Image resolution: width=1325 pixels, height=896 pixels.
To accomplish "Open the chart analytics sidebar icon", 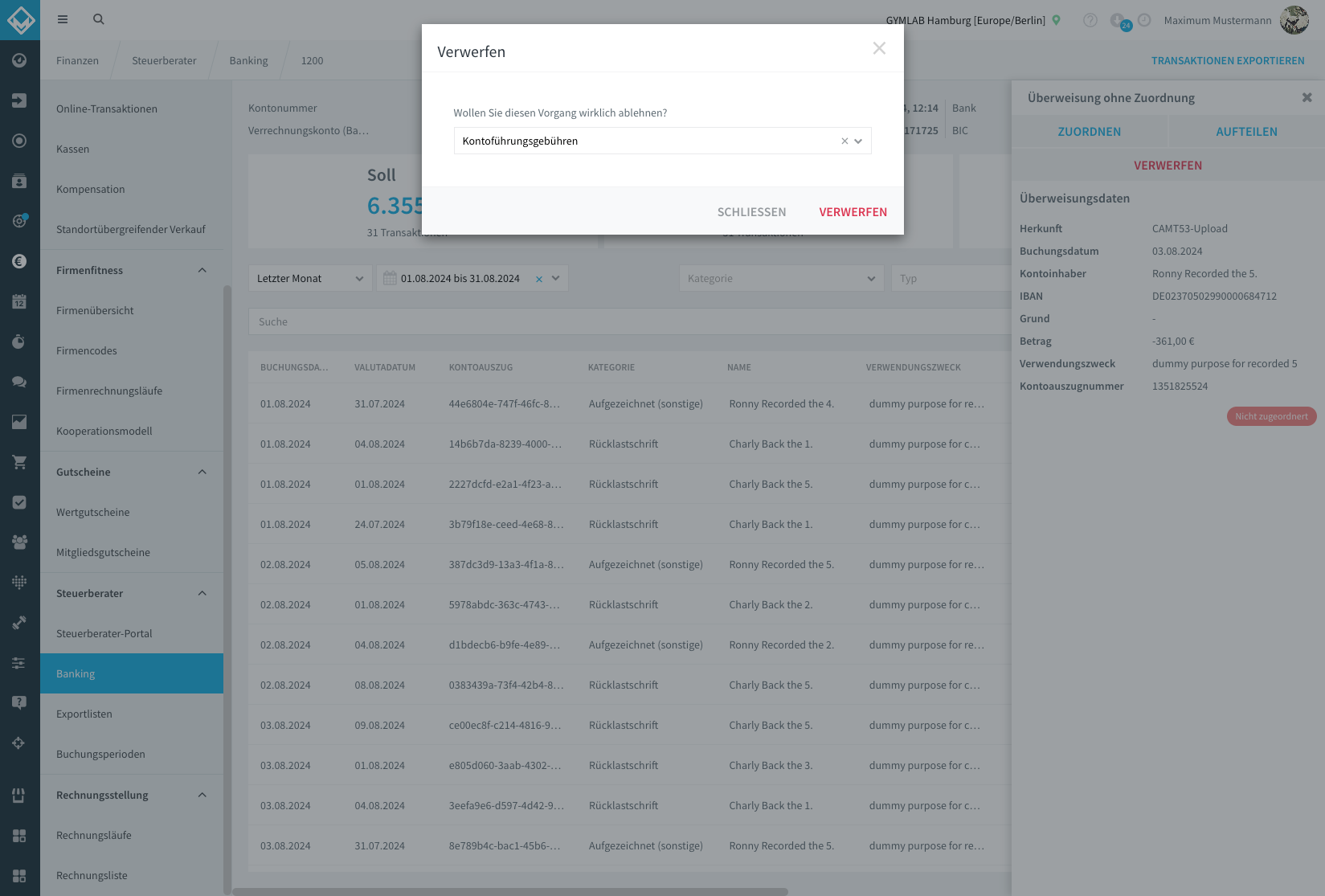I will click(x=20, y=422).
